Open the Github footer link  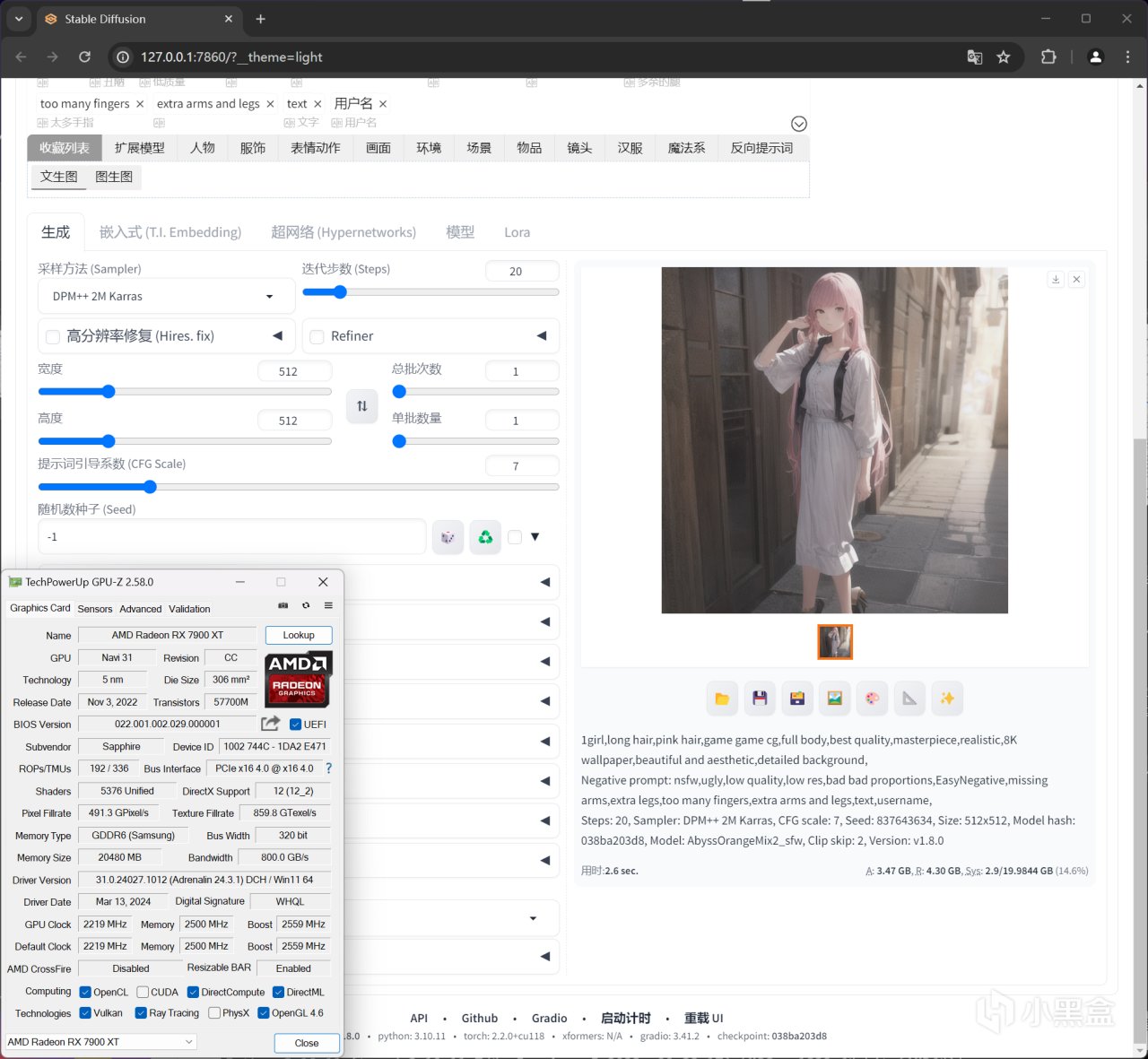tap(480, 1019)
